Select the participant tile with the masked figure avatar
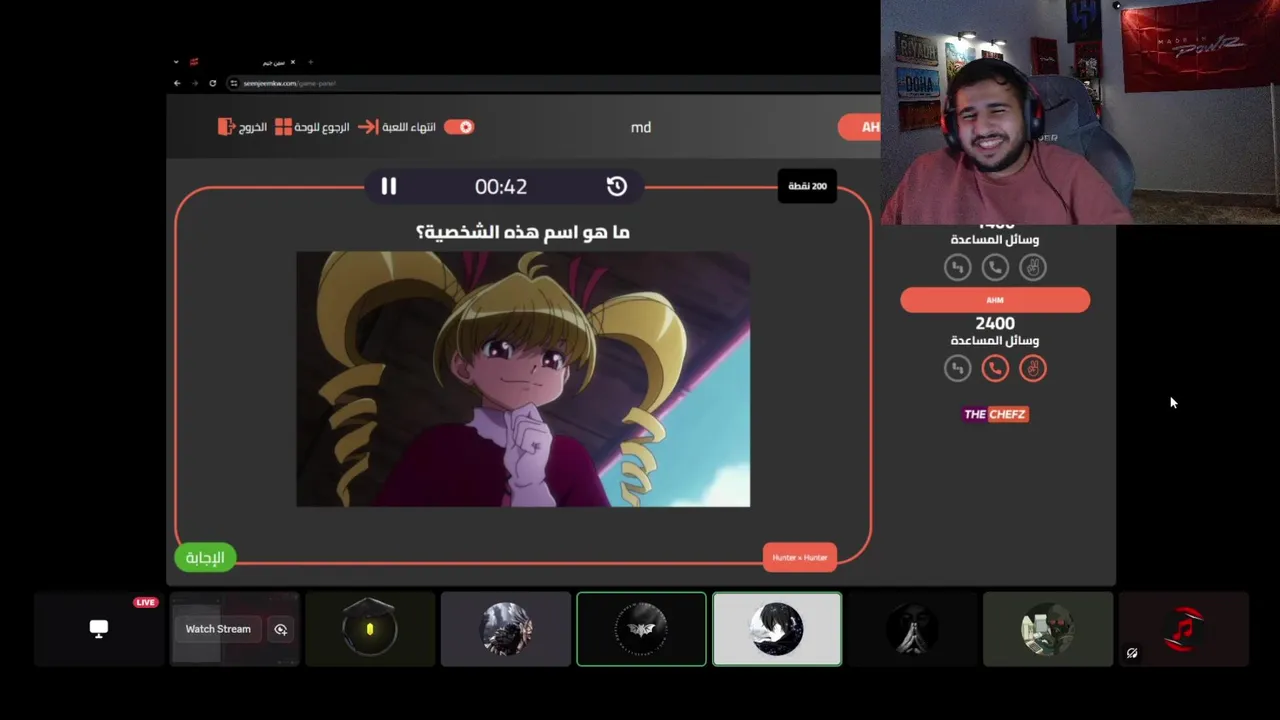The image size is (1280, 720). [x=913, y=629]
